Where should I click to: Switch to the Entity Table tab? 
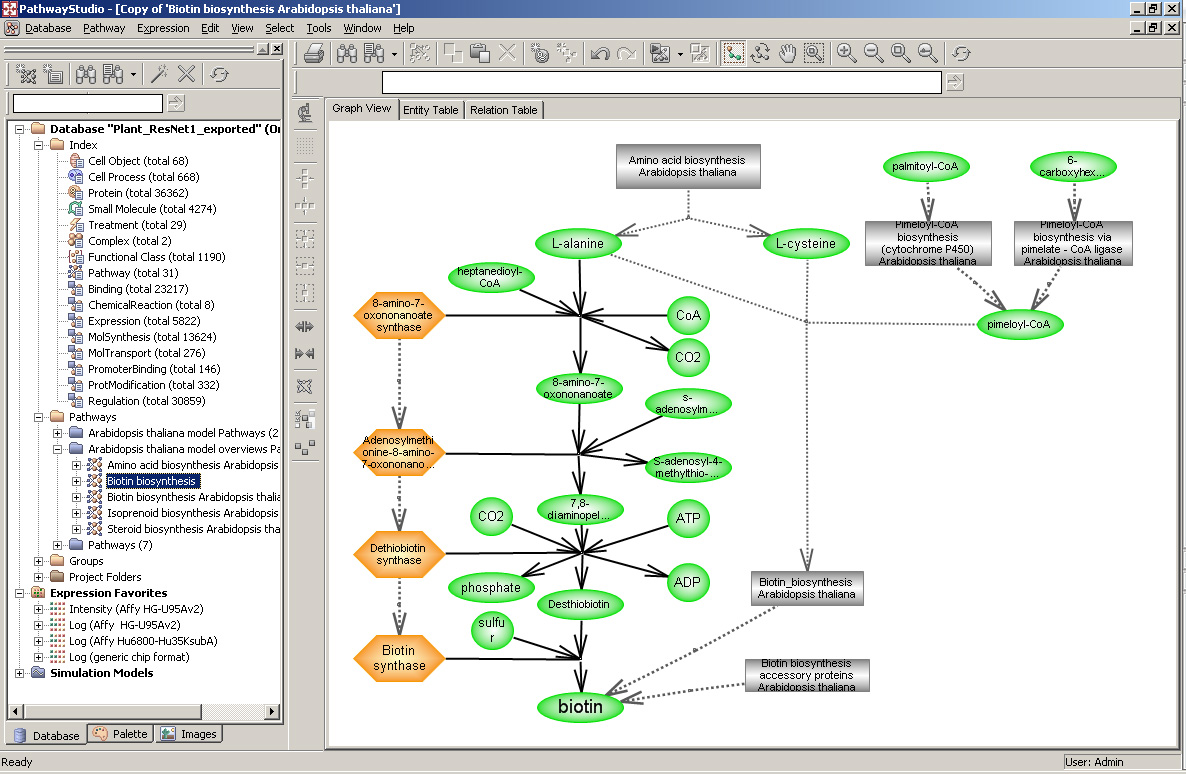coord(430,110)
